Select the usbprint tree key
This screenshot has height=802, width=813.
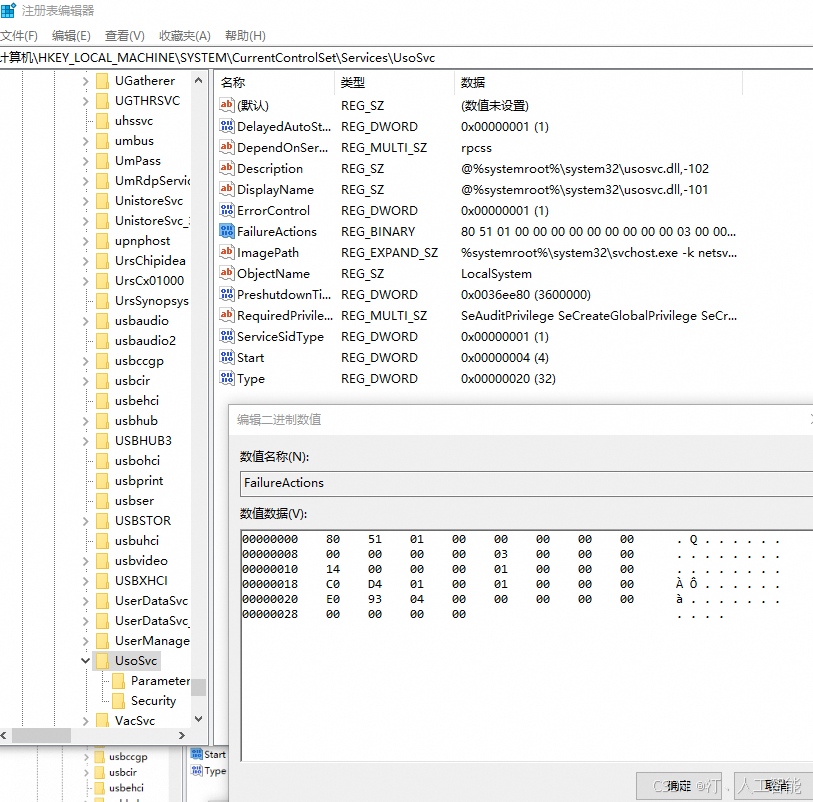pos(139,481)
